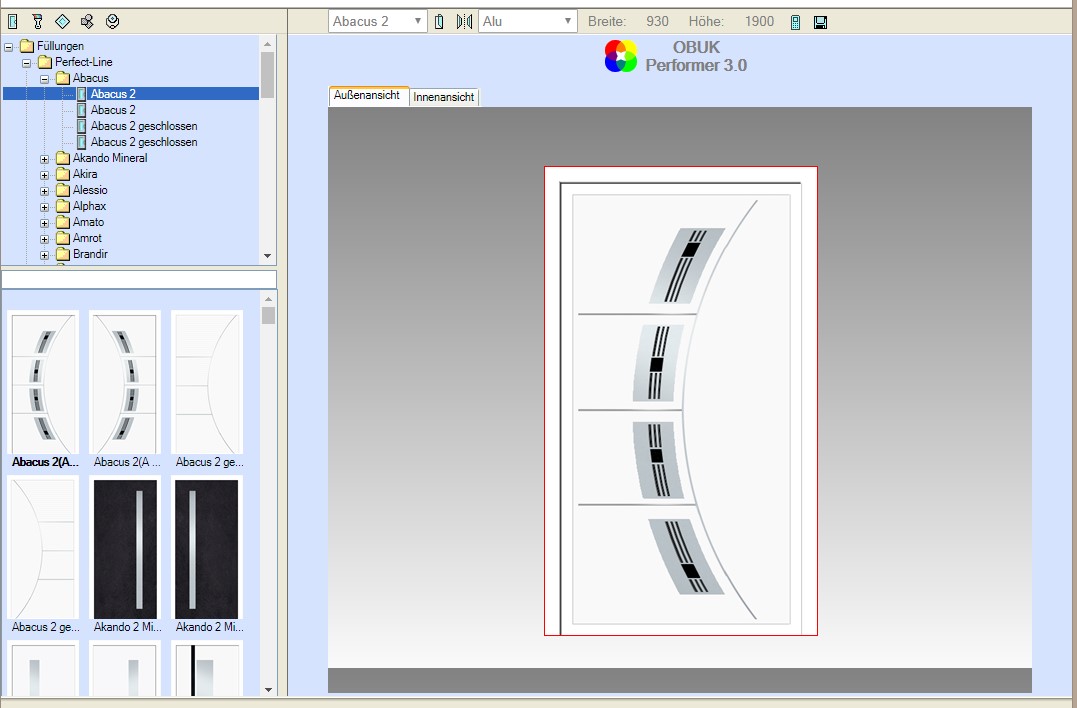Viewport: 1077px width, 708px height.
Task: Click the calculator icon next to Höhe
Action: [x=795, y=22]
